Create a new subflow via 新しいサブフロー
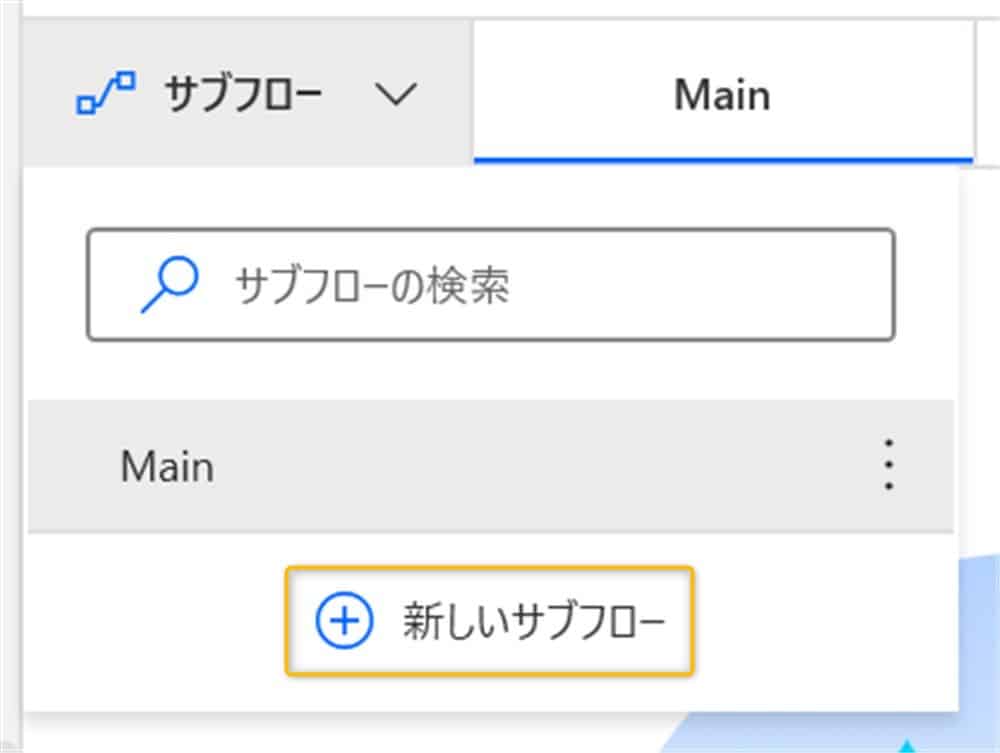This screenshot has height=753, width=1000. pyautogui.click(x=490, y=622)
